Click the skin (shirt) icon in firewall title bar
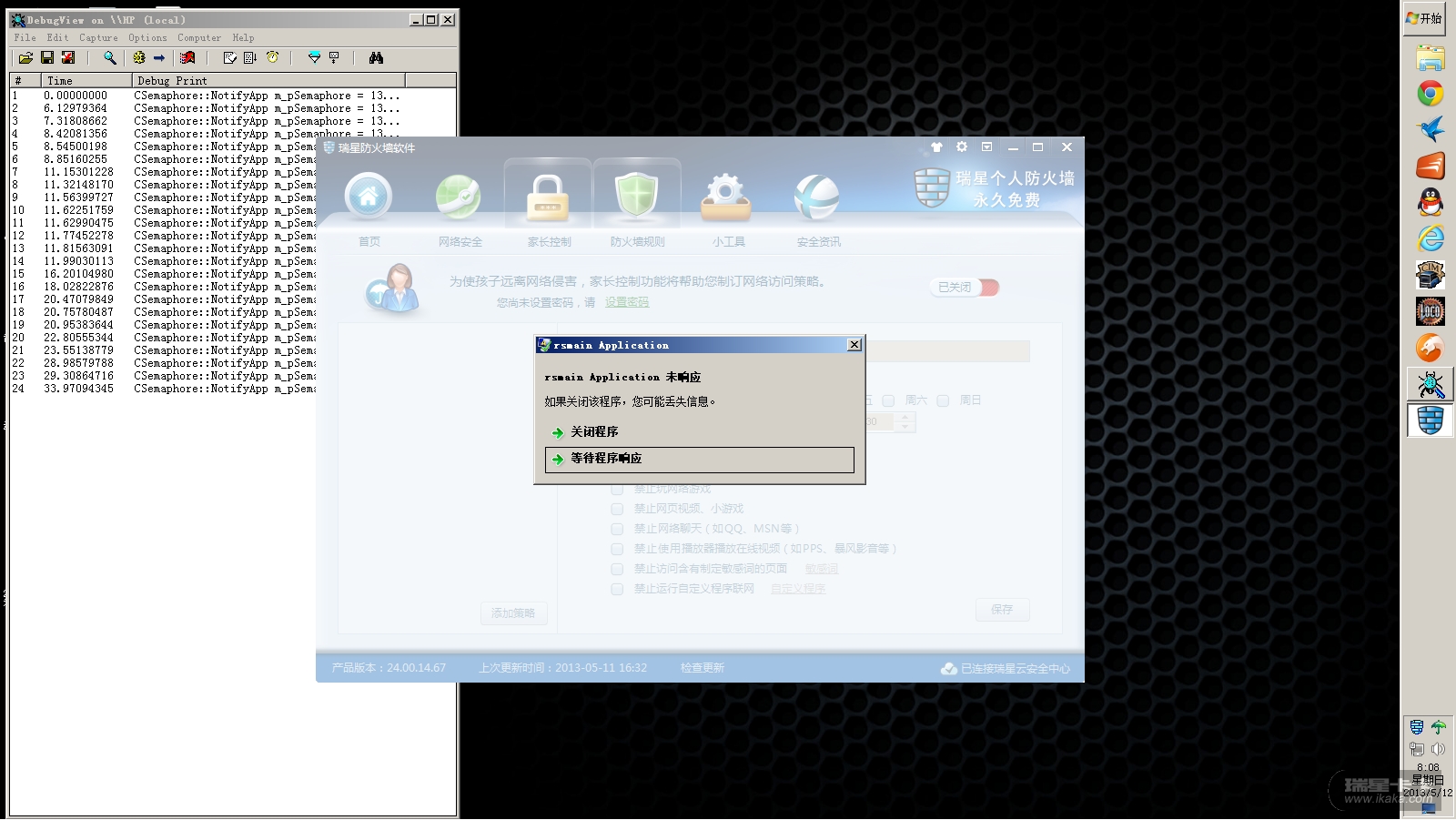Image resolution: width=1456 pixels, height=820 pixels. pyautogui.click(x=936, y=147)
